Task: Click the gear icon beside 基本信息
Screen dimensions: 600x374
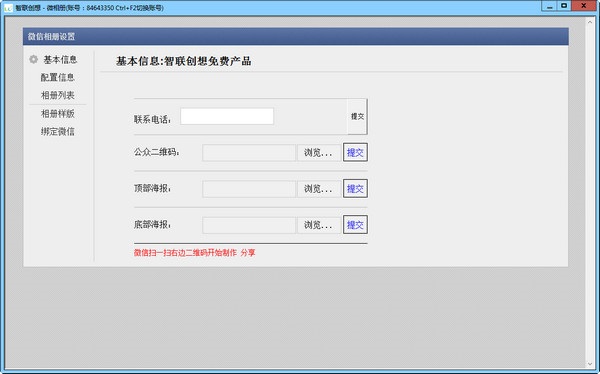Action: pyautogui.click(x=34, y=59)
